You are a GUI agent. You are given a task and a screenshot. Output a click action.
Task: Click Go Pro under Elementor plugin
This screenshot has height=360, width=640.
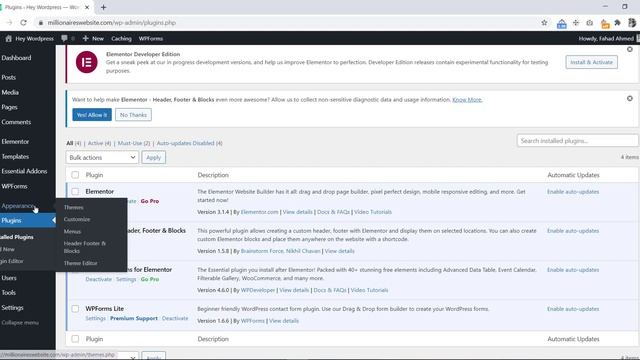pos(150,201)
